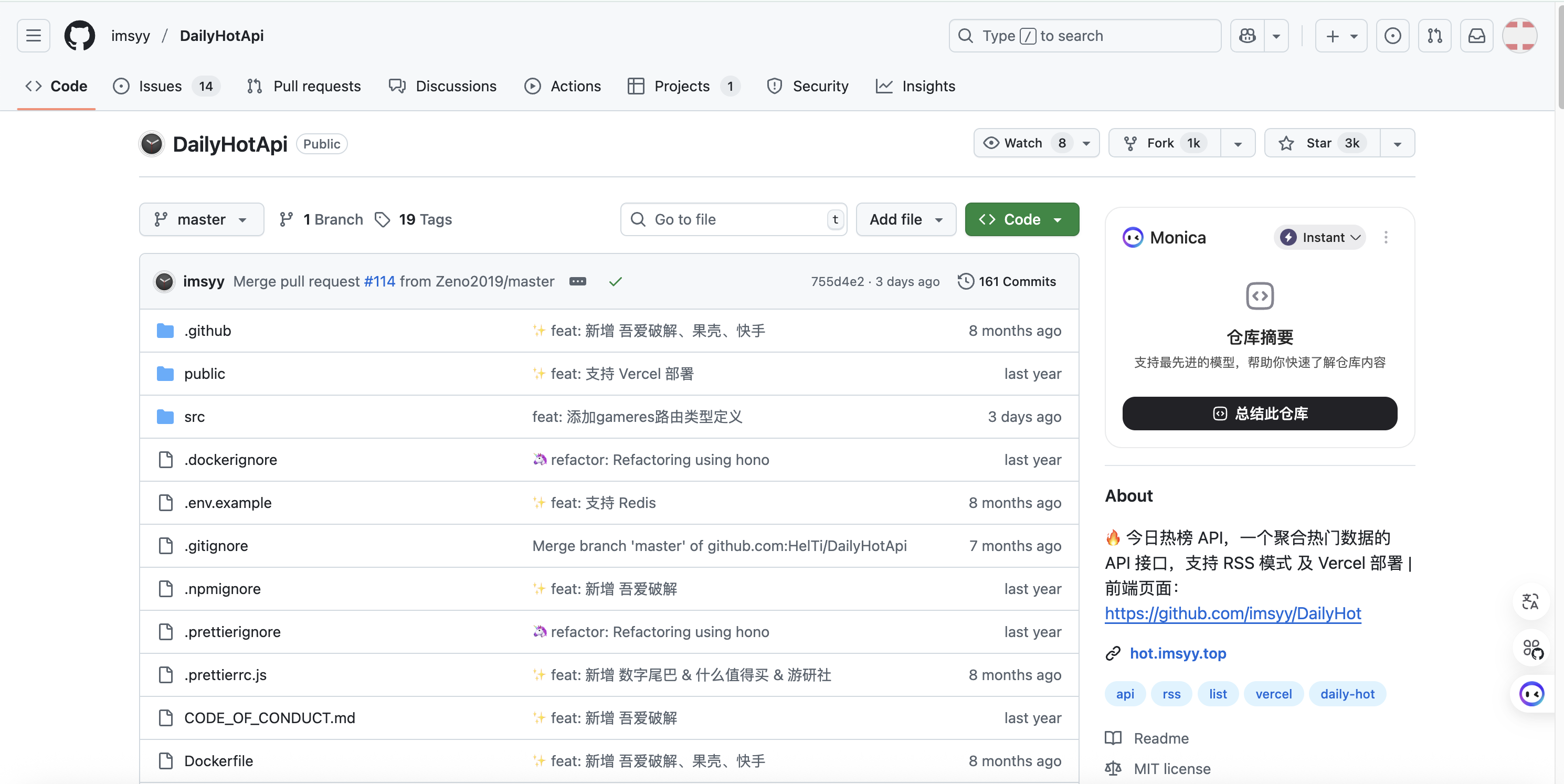Screen dimensions: 1564x784
Task: Click the 总结此仓库 summarize button
Action: click(1260, 413)
